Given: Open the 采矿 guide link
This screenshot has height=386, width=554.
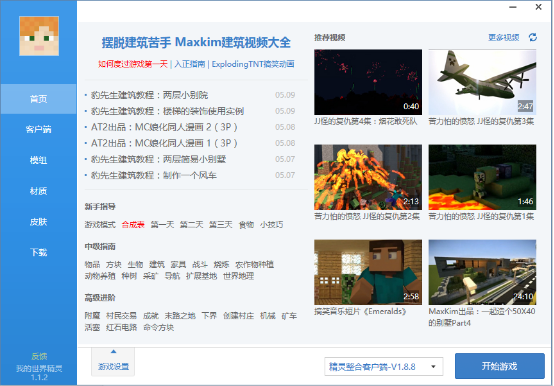Looking at the screenshot, I should [151, 276].
